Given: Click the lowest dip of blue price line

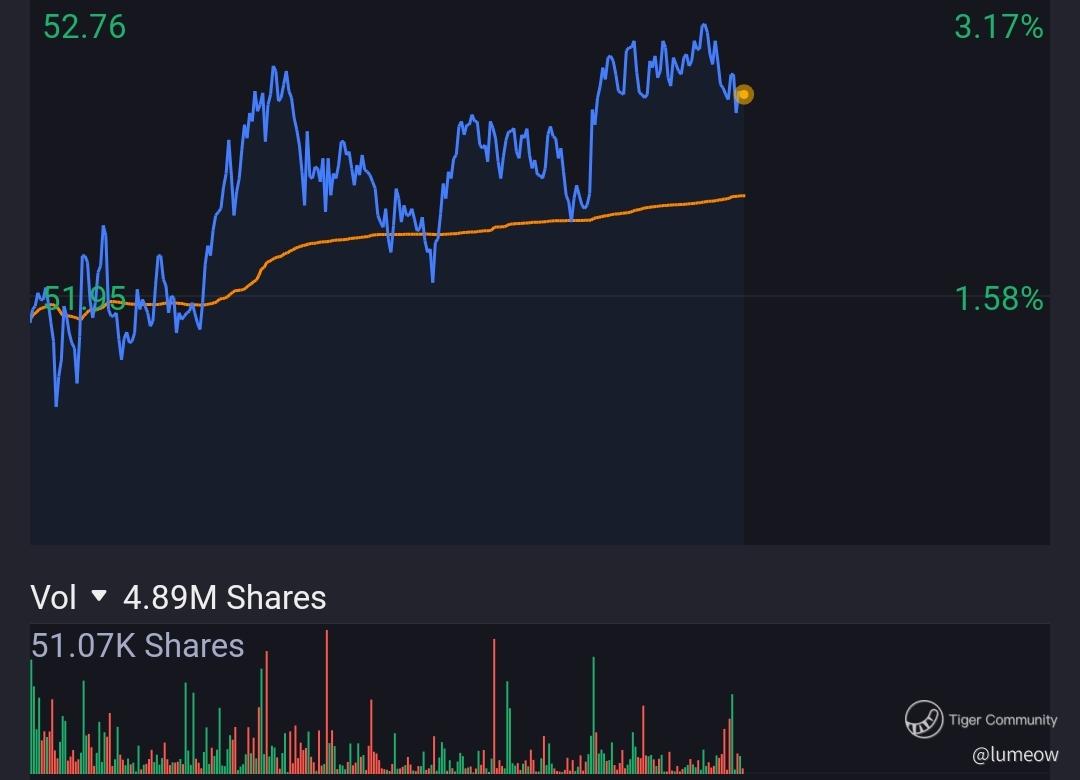Looking at the screenshot, I should point(56,404).
